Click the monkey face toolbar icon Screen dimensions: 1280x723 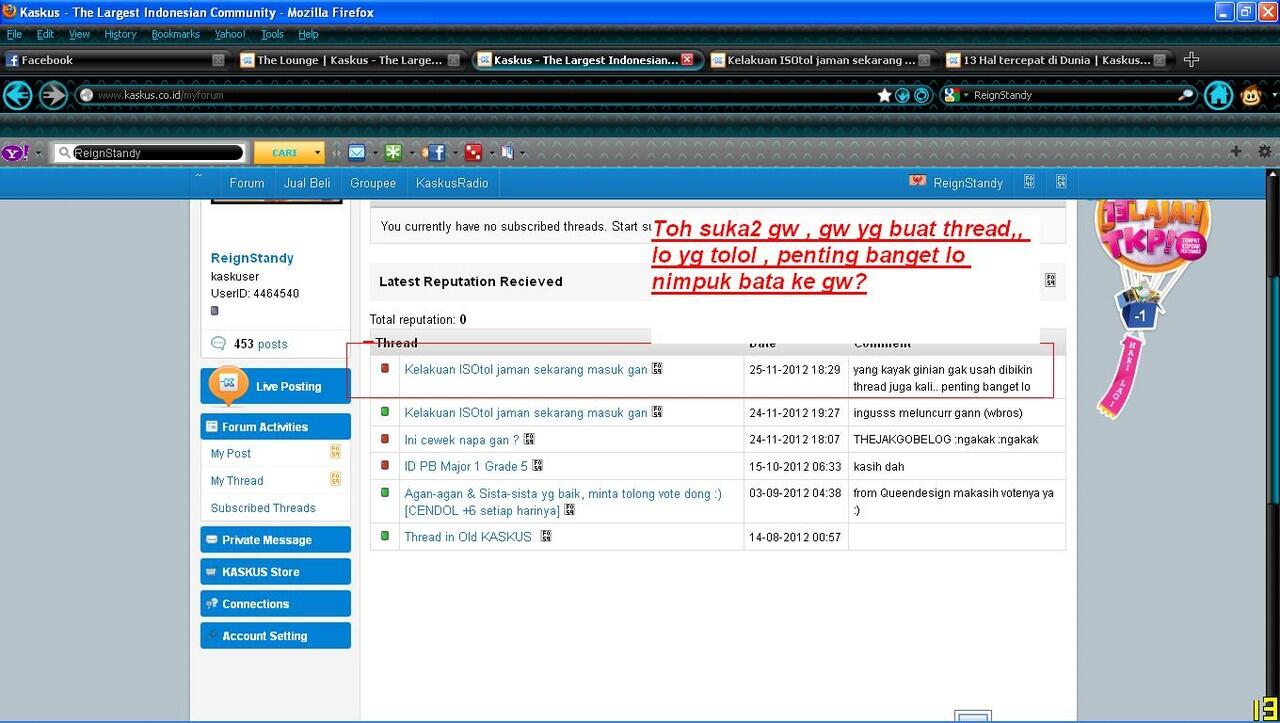[1251, 96]
